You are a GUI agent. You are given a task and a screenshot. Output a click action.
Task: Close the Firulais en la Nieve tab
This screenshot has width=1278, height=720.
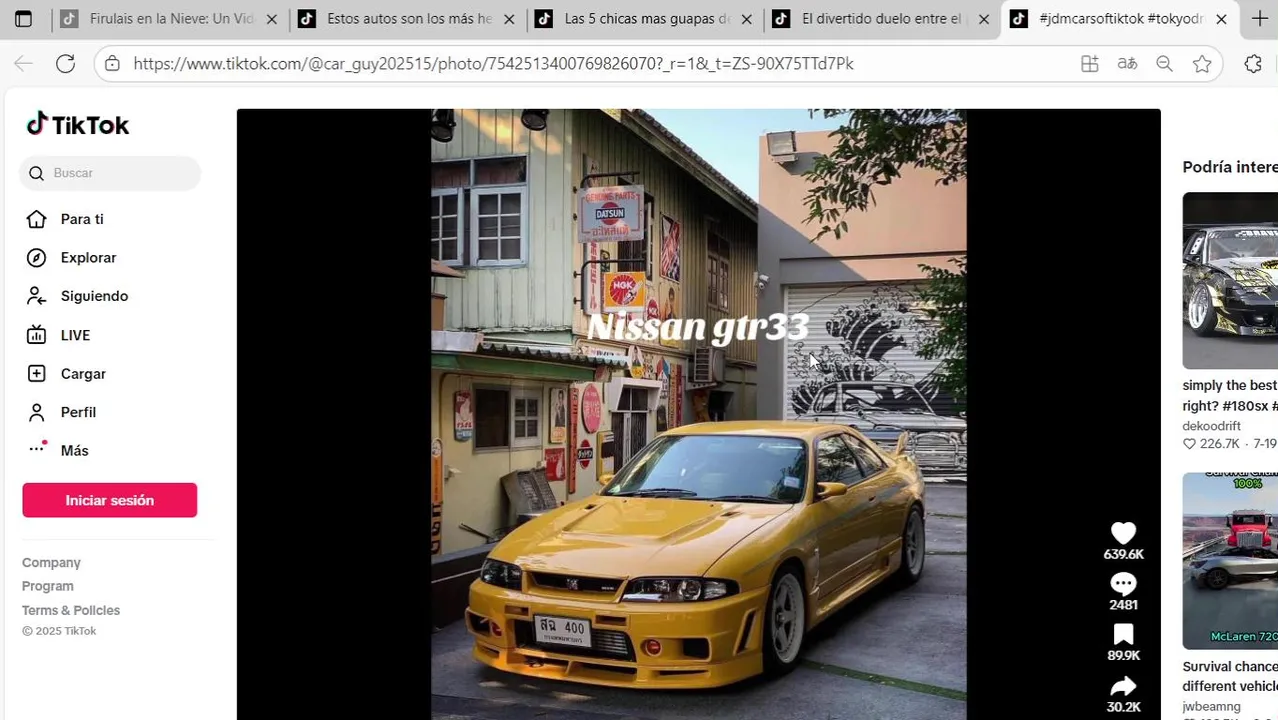(271, 19)
